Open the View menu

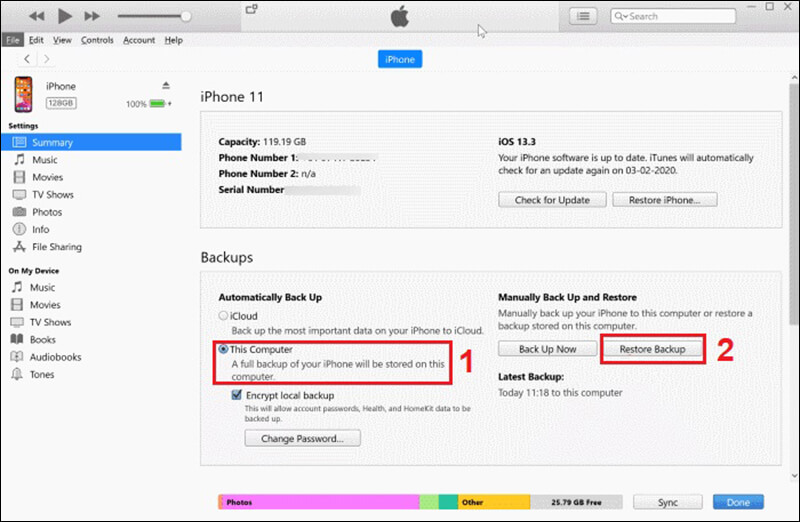[x=62, y=40]
